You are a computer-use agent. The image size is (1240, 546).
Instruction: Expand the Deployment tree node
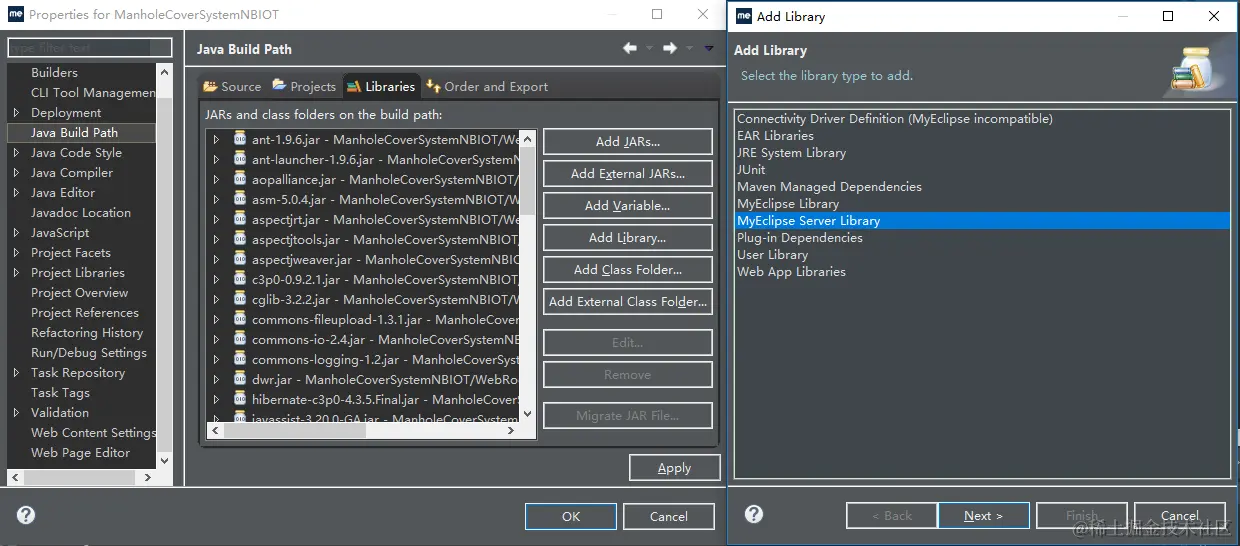[x=16, y=113]
